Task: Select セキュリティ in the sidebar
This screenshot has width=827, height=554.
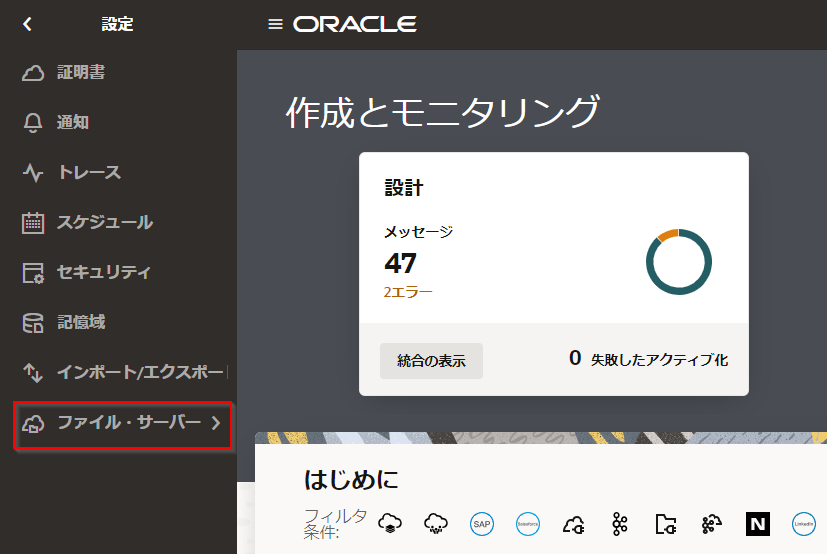Action: [x=103, y=273]
